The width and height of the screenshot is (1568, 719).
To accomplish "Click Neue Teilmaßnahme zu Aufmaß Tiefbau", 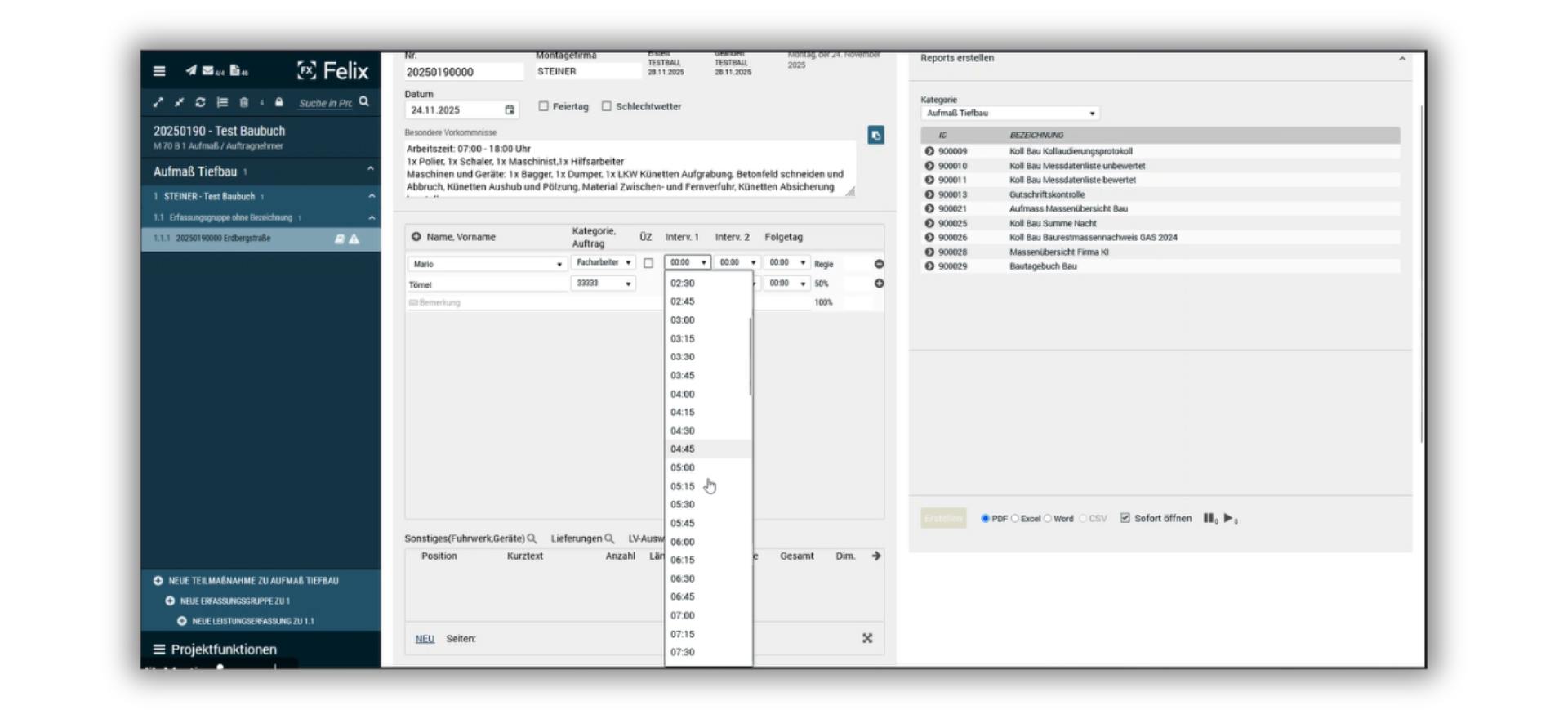I will click(253, 581).
